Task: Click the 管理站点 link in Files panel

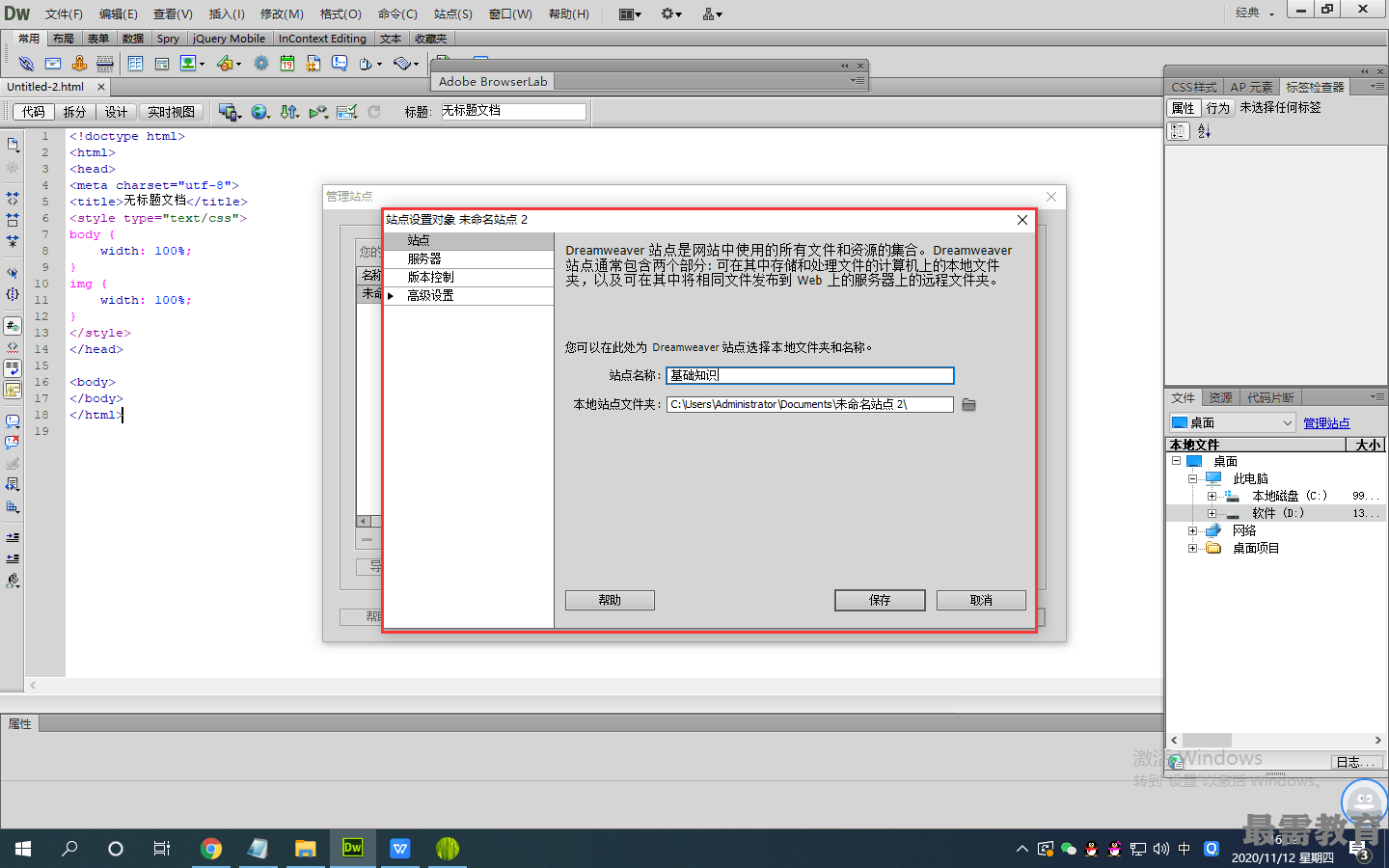Action: [1326, 423]
